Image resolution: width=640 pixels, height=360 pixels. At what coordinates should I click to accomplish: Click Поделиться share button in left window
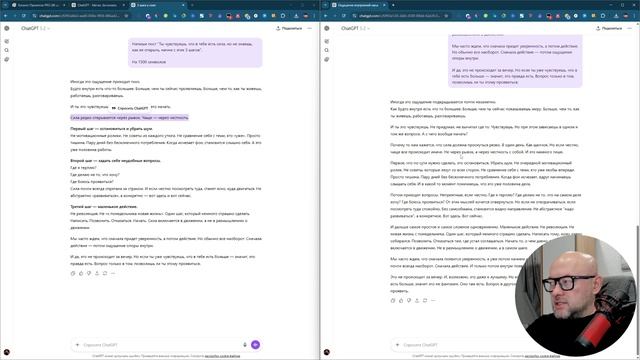(x=289, y=28)
